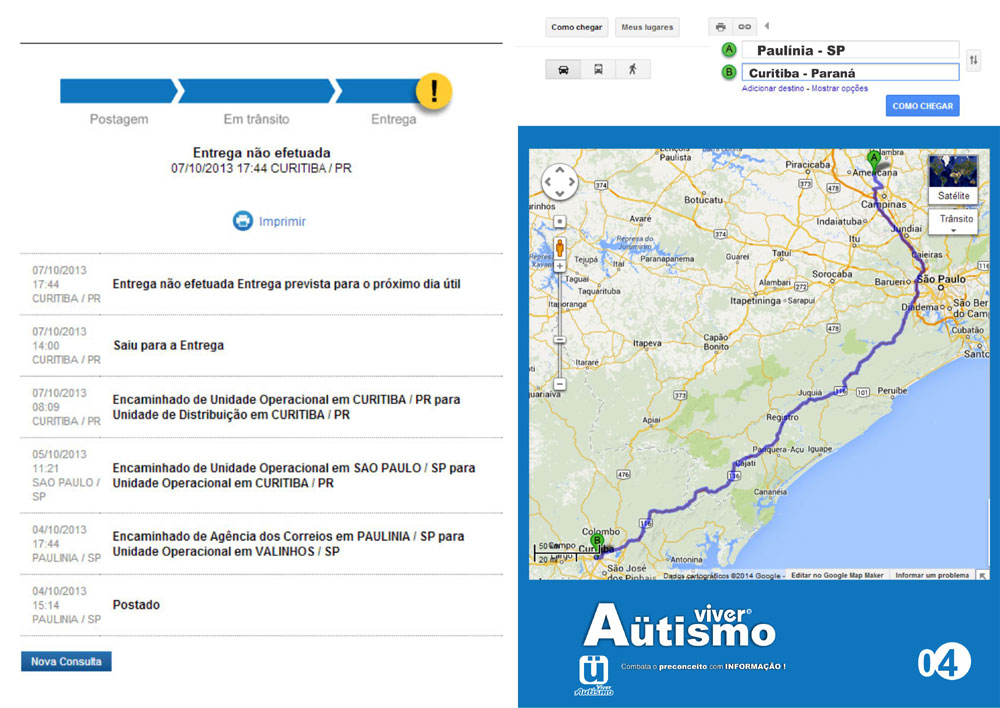Image resolution: width=1000 pixels, height=708 pixels.
Task: Click the zoom out minus button on map
Action: [x=560, y=383]
